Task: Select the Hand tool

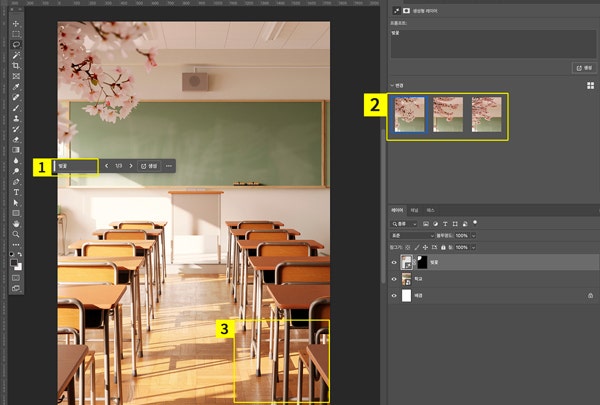Action: (16, 224)
